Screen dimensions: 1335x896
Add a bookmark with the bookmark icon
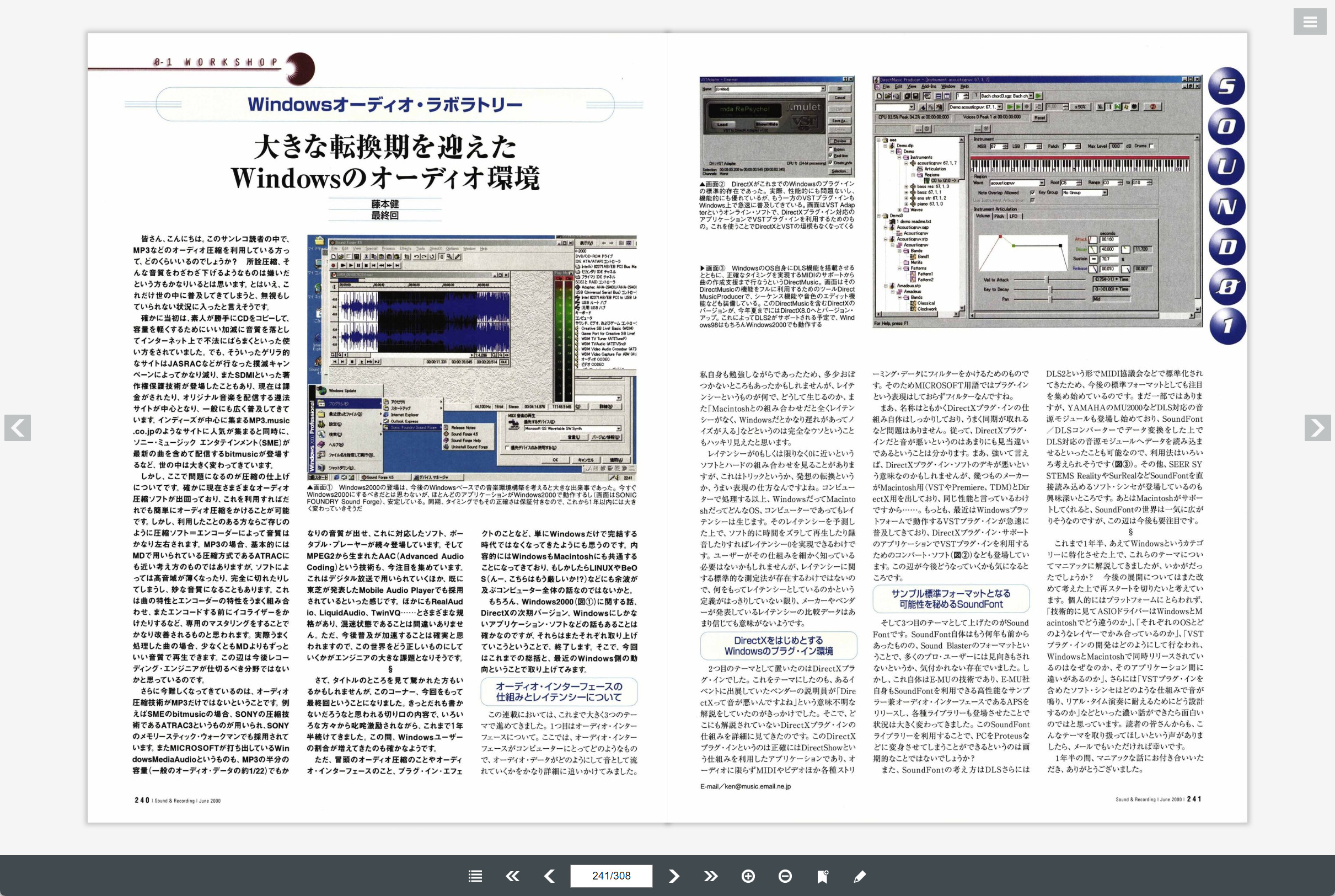(x=823, y=876)
